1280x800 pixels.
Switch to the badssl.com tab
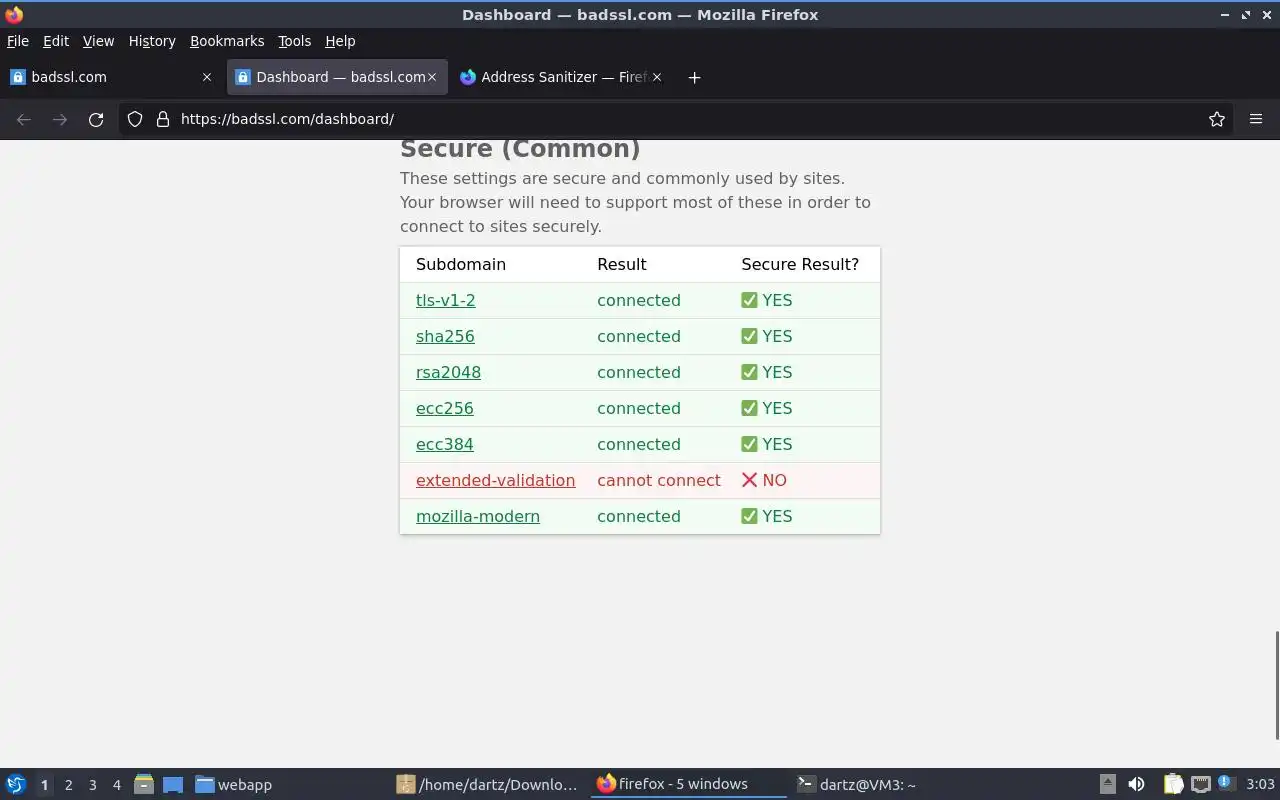(x=110, y=77)
